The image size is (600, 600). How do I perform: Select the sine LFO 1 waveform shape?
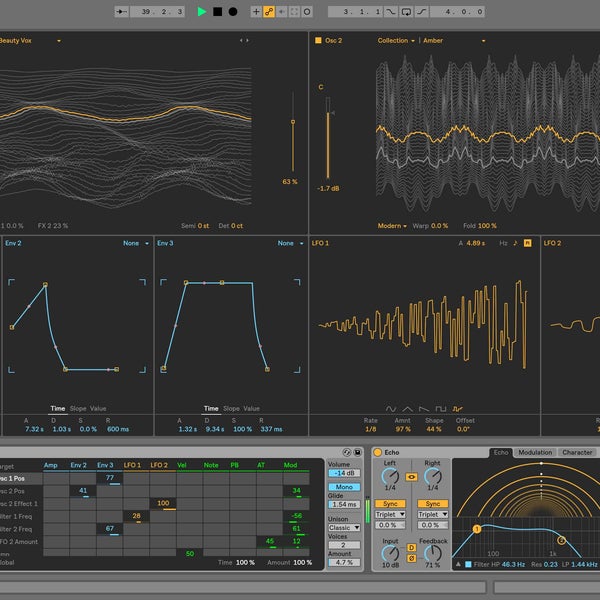point(391,408)
